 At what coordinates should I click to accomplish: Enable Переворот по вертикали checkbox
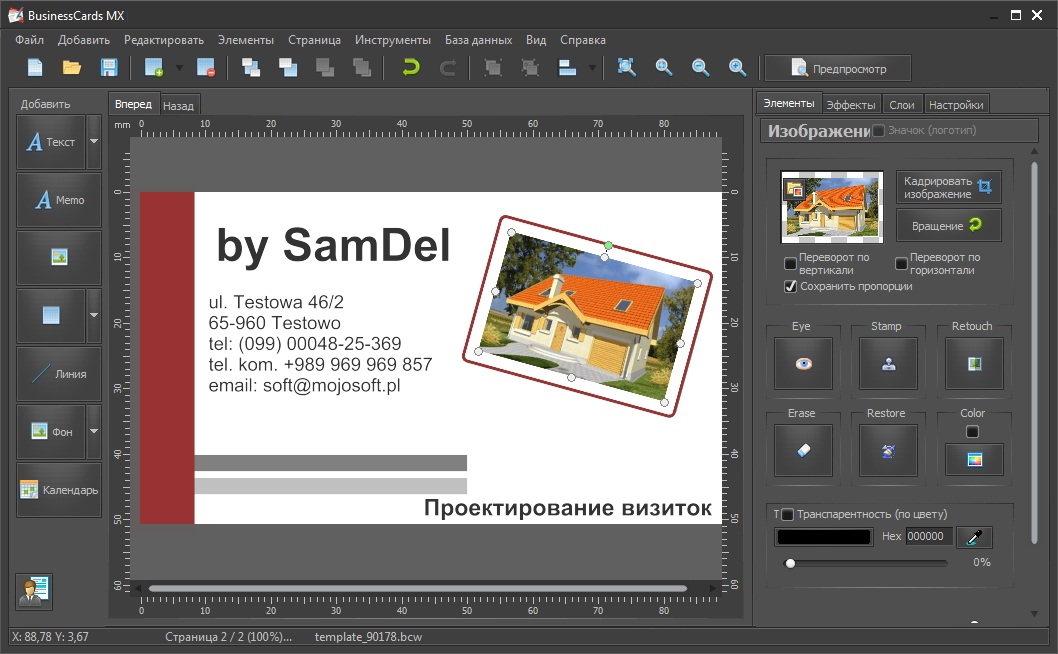pos(791,264)
